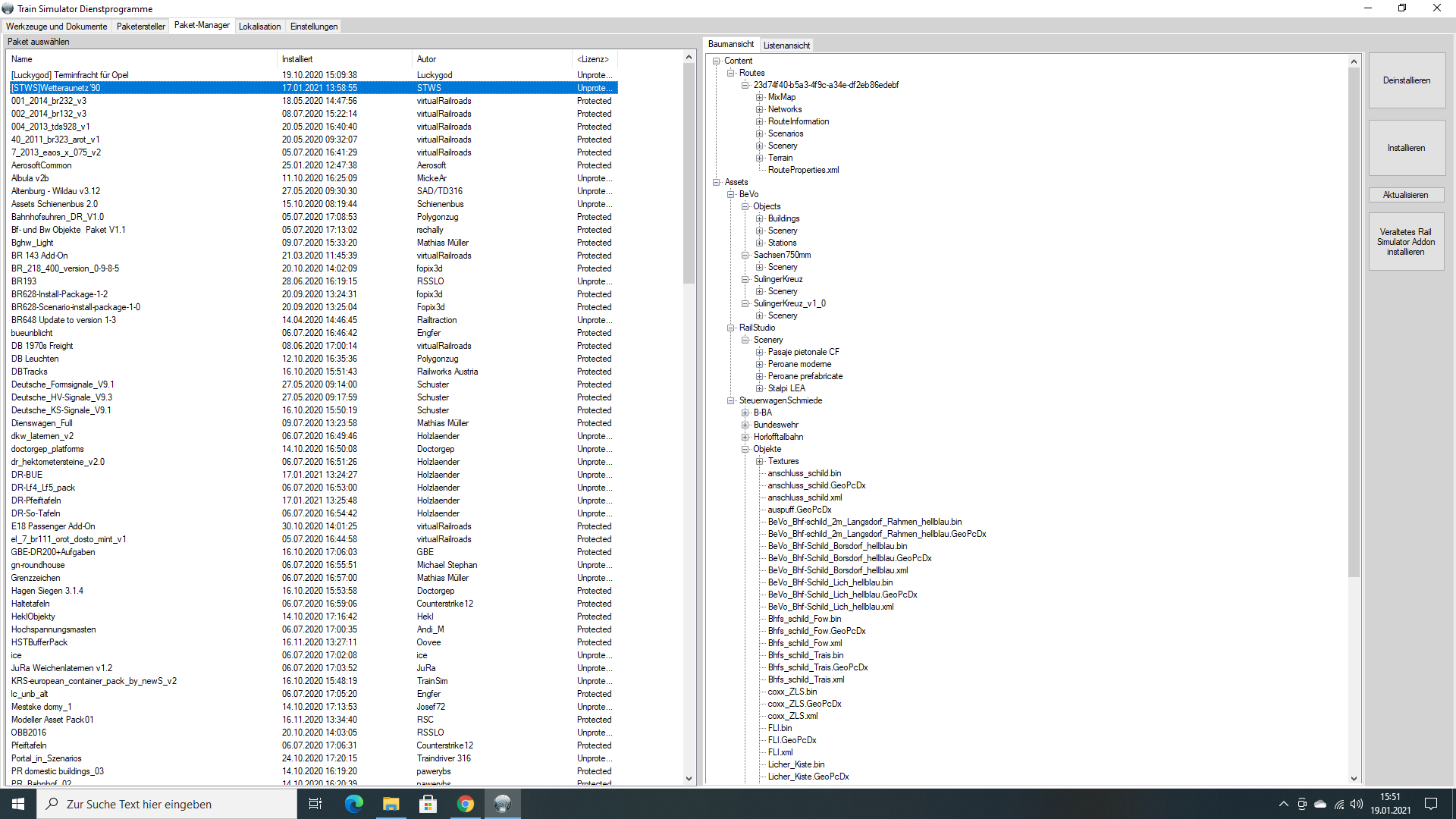Image resolution: width=1456 pixels, height=819 pixels.
Task: Select the DBTracks package row
Action: (30, 372)
